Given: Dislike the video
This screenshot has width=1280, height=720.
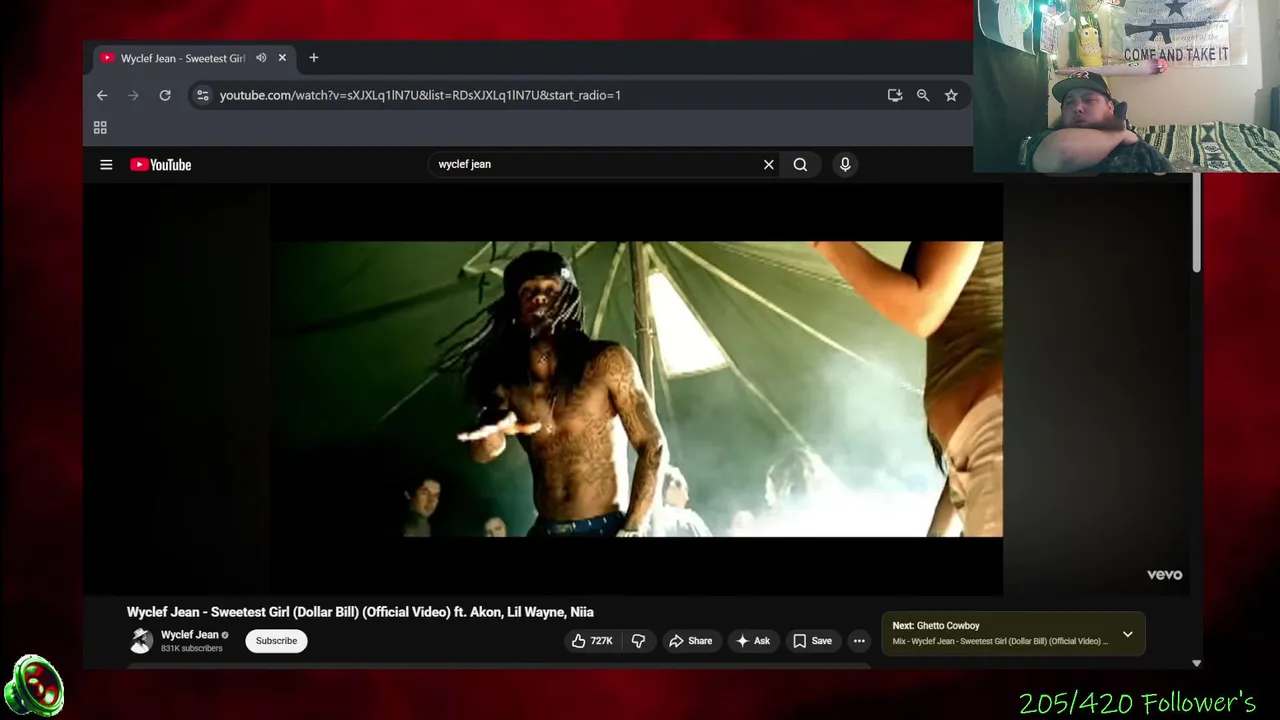Looking at the screenshot, I should [x=638, y=641].
